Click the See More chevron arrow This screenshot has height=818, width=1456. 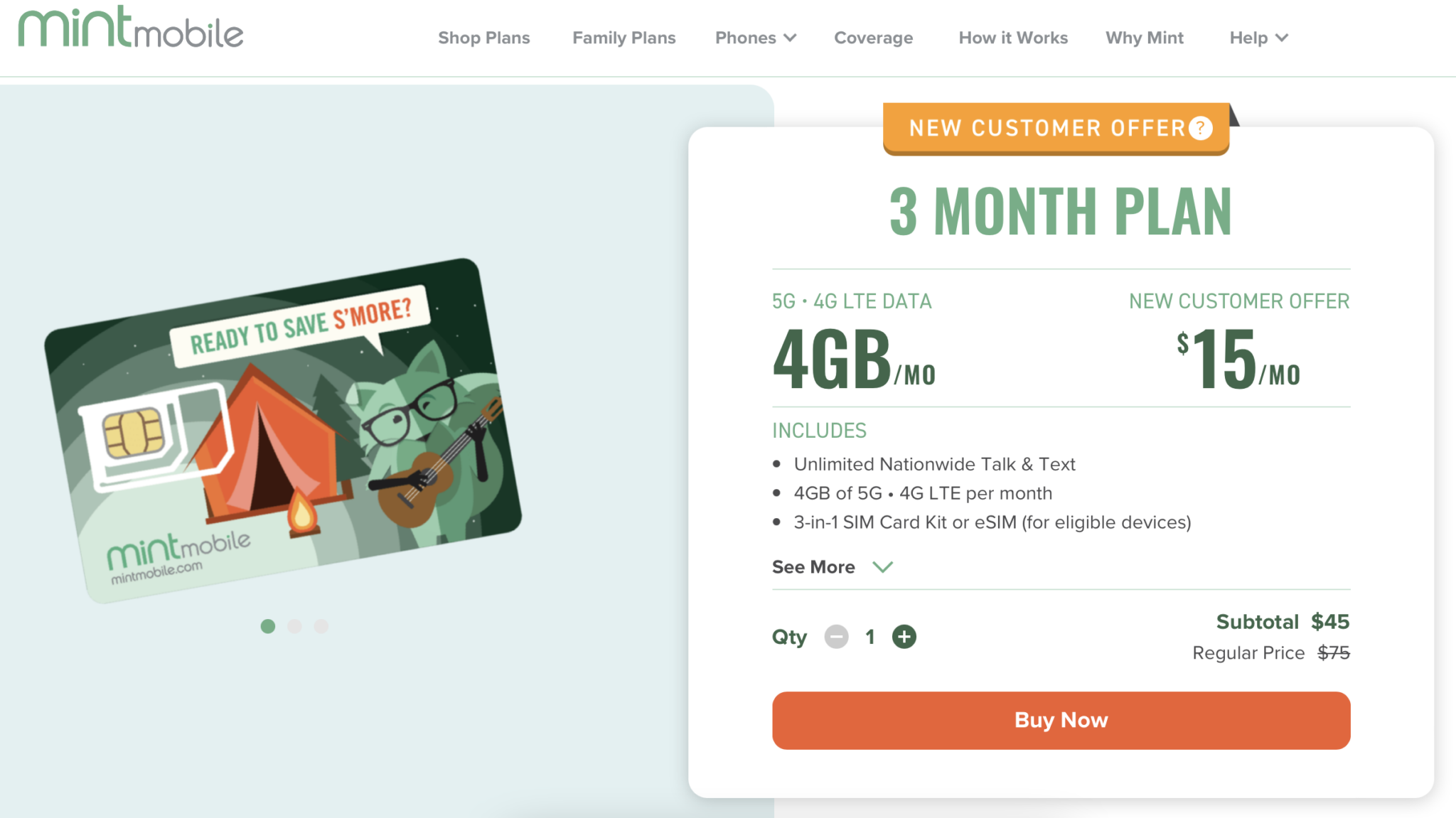pos(883,567)
